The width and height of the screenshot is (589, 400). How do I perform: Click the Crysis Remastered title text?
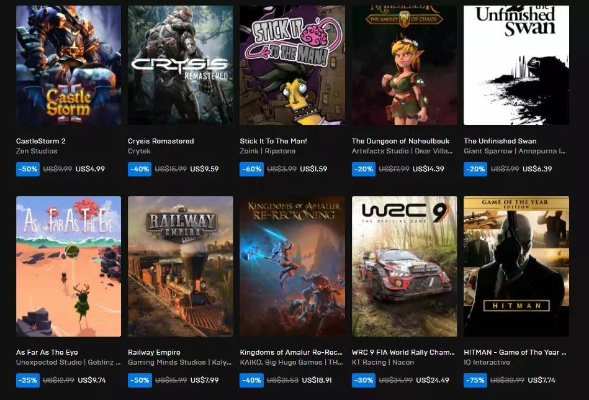[161, 141]
